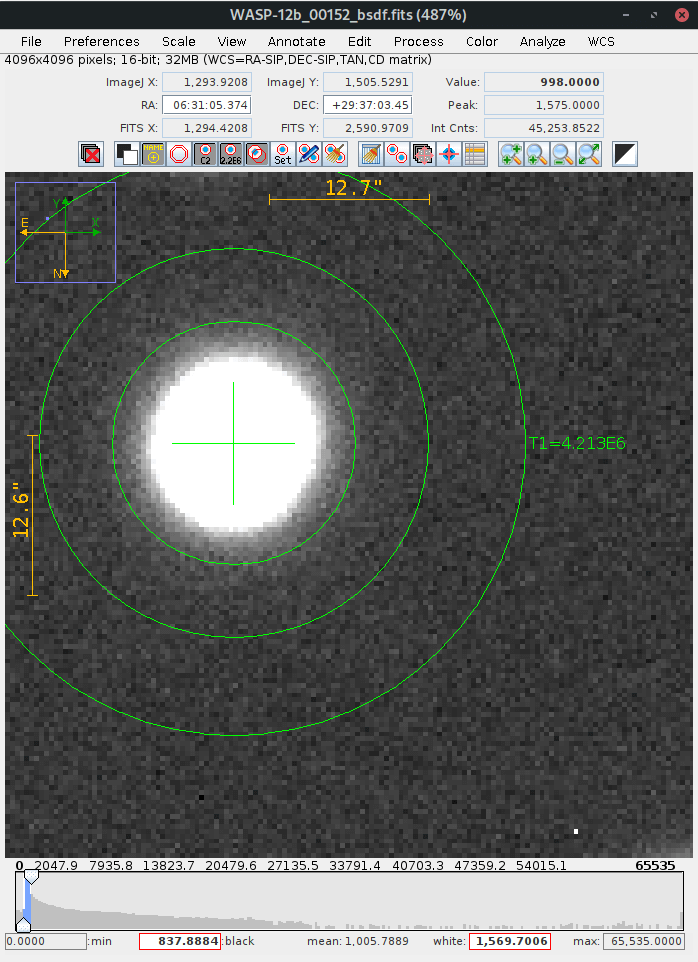The height and width of the screenshot is (962, 698).
Task: Open the measurements table icon
Action: click(475, 153)
